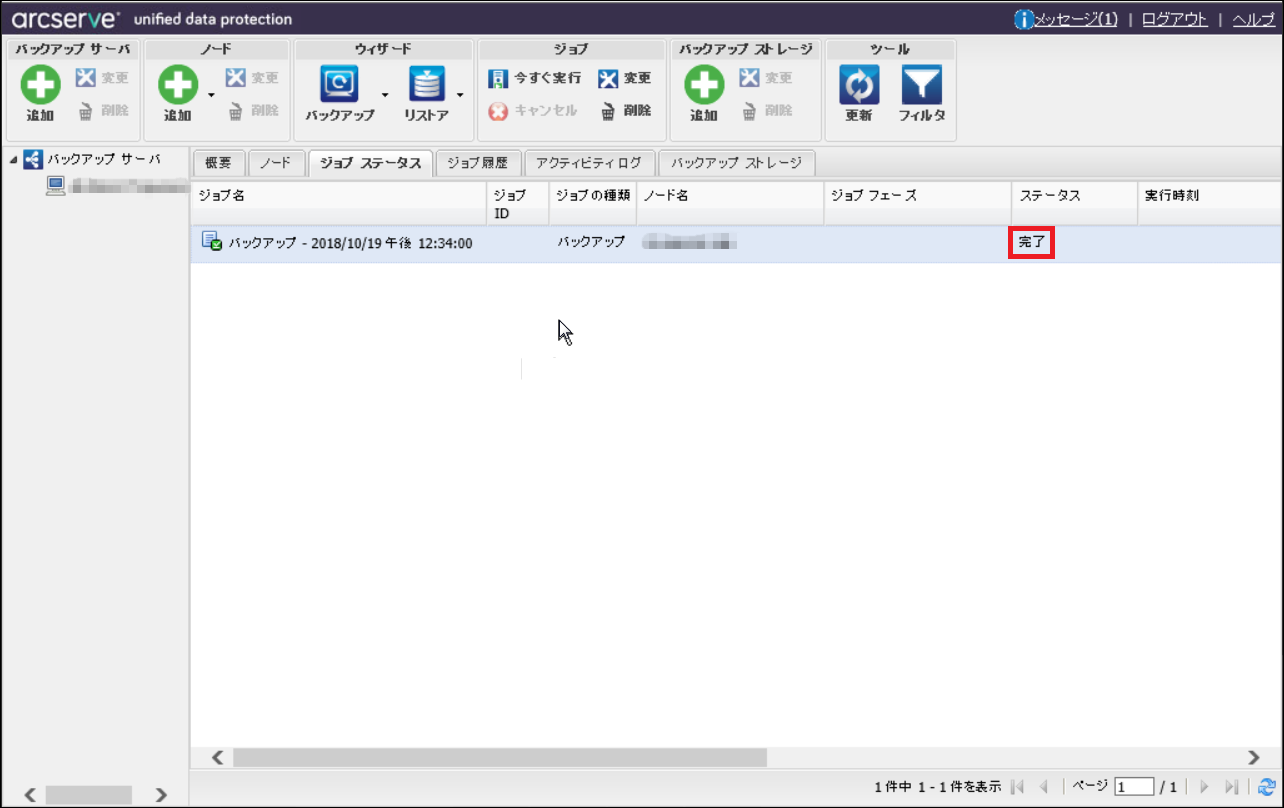Expand the バックアップ wizard dropdown arrow
This screenshot has width=1284, height=808.
tap(385, 95)
